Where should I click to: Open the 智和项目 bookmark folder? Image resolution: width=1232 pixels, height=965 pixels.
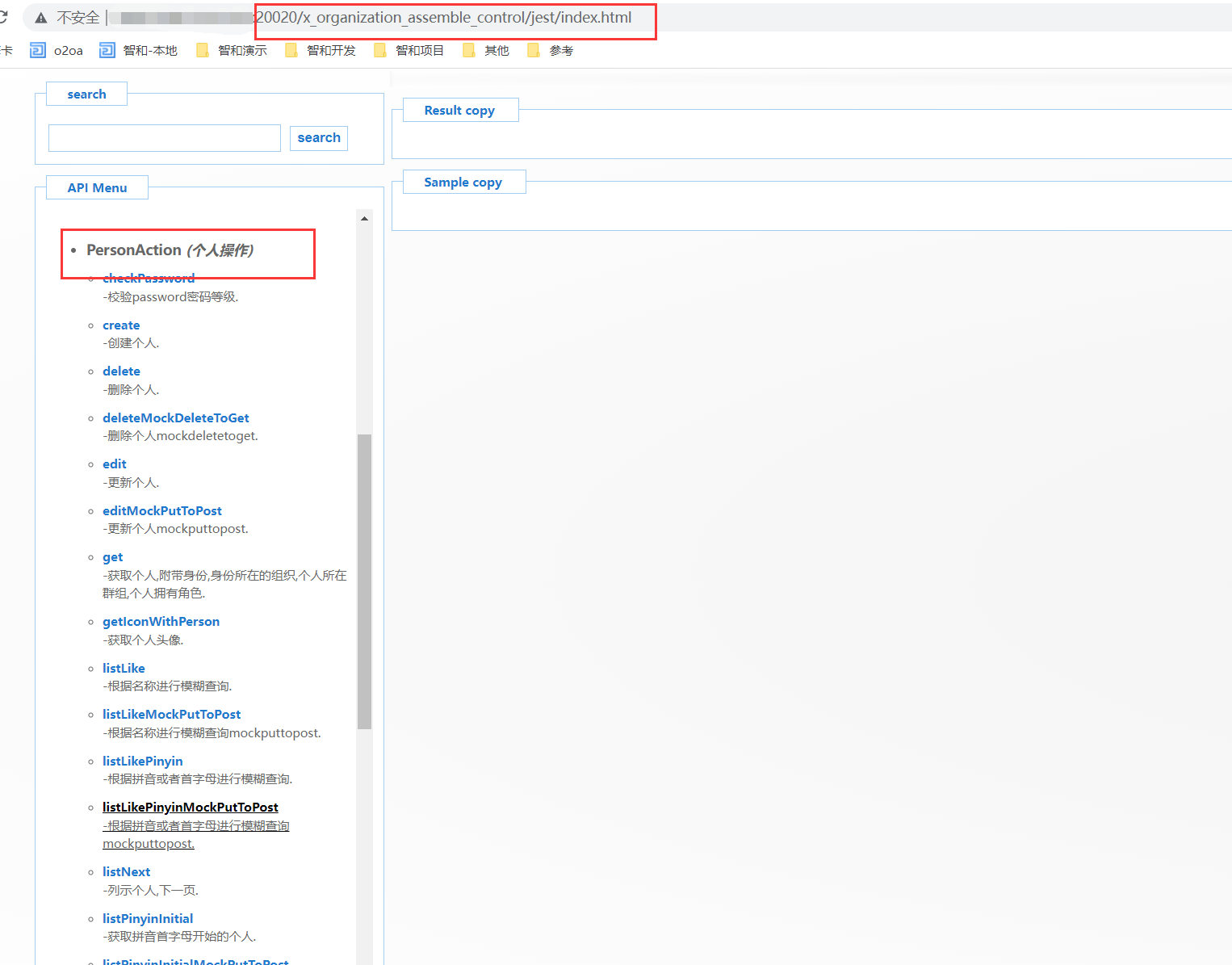(x=409, y=51)
